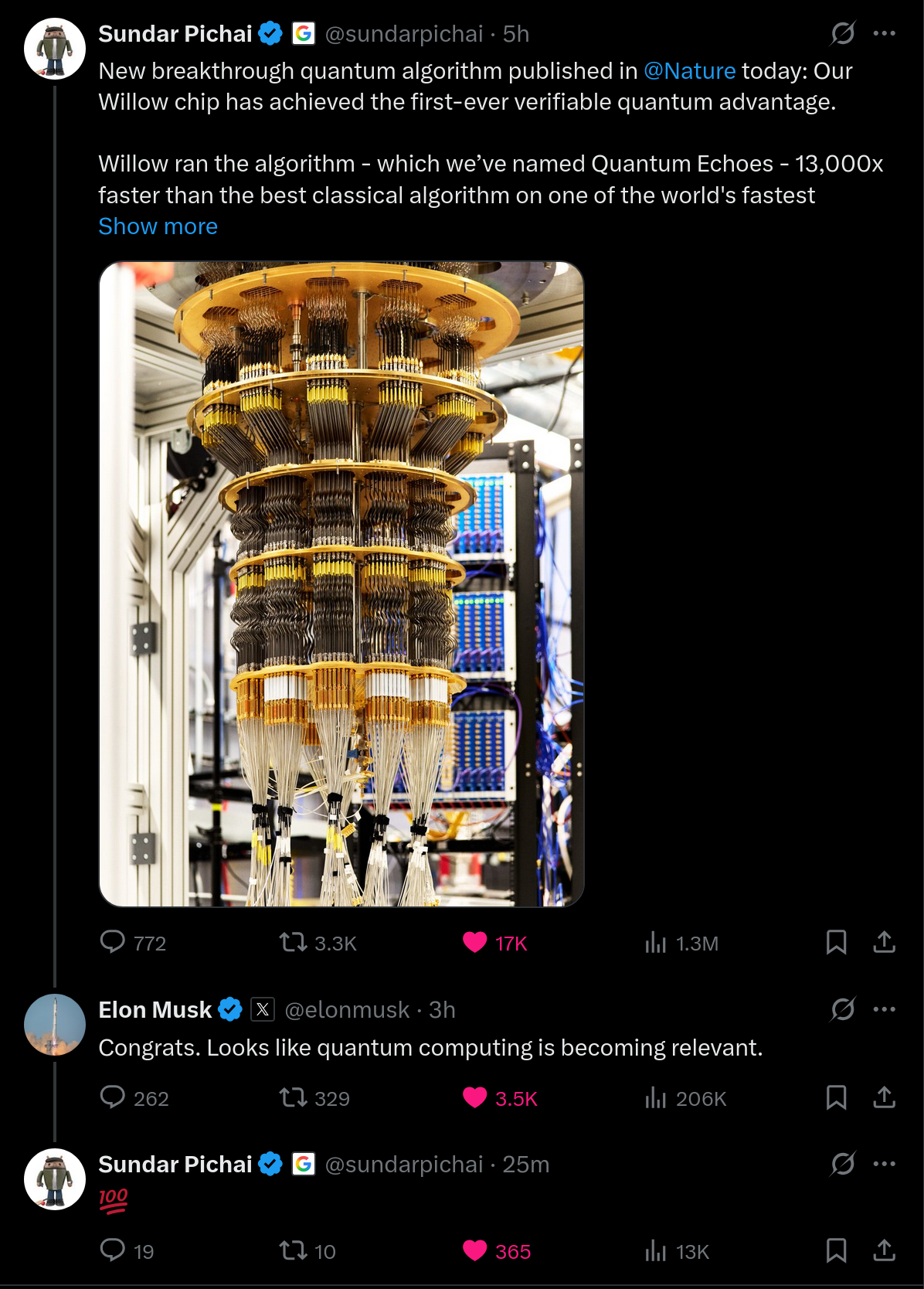Reply to Elon Musk's Congrats post
This screenshot has height=1289, width=924.
(113, 1097)
